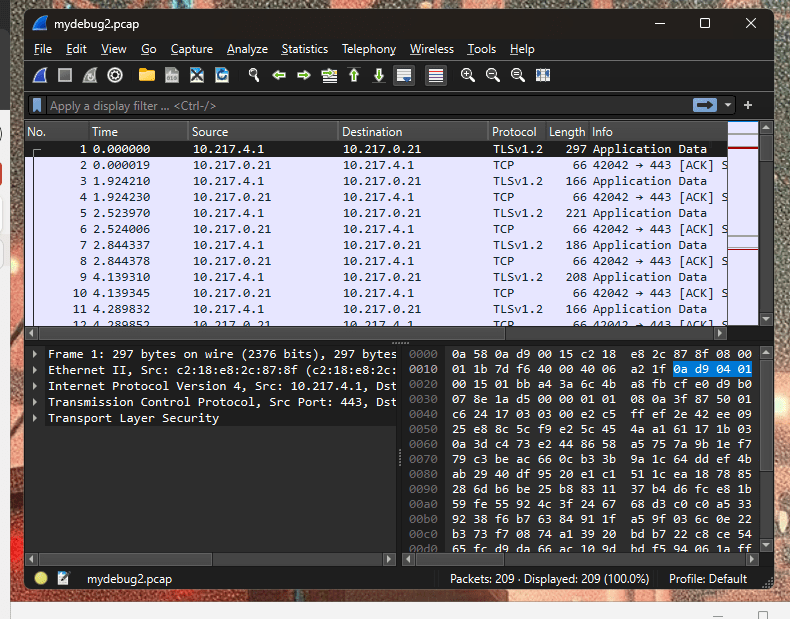Open the Edit menu
790x619 pixels.
click(x=76, y=49)
